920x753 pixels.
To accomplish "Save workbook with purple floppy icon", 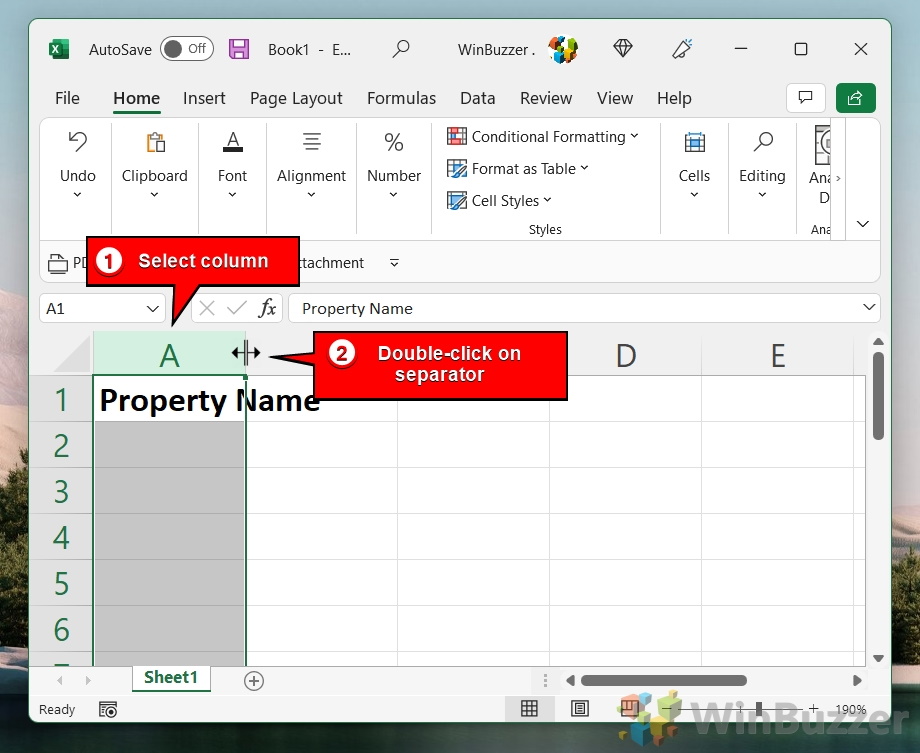I will coord(239,49).
